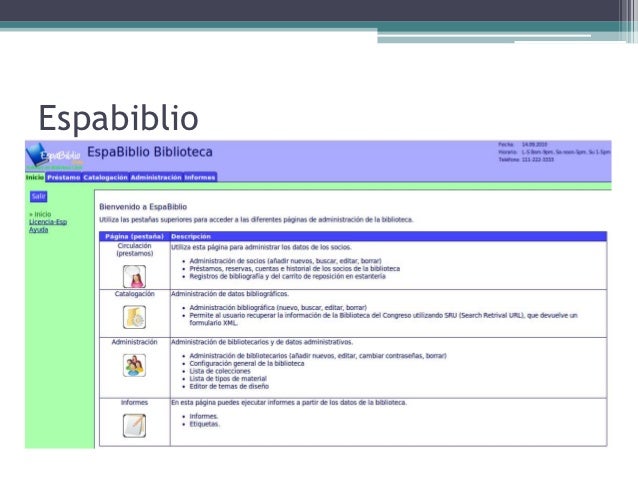
Task: Click 'Registros de bibliografía' bullet text
Action: click(287, 276)
